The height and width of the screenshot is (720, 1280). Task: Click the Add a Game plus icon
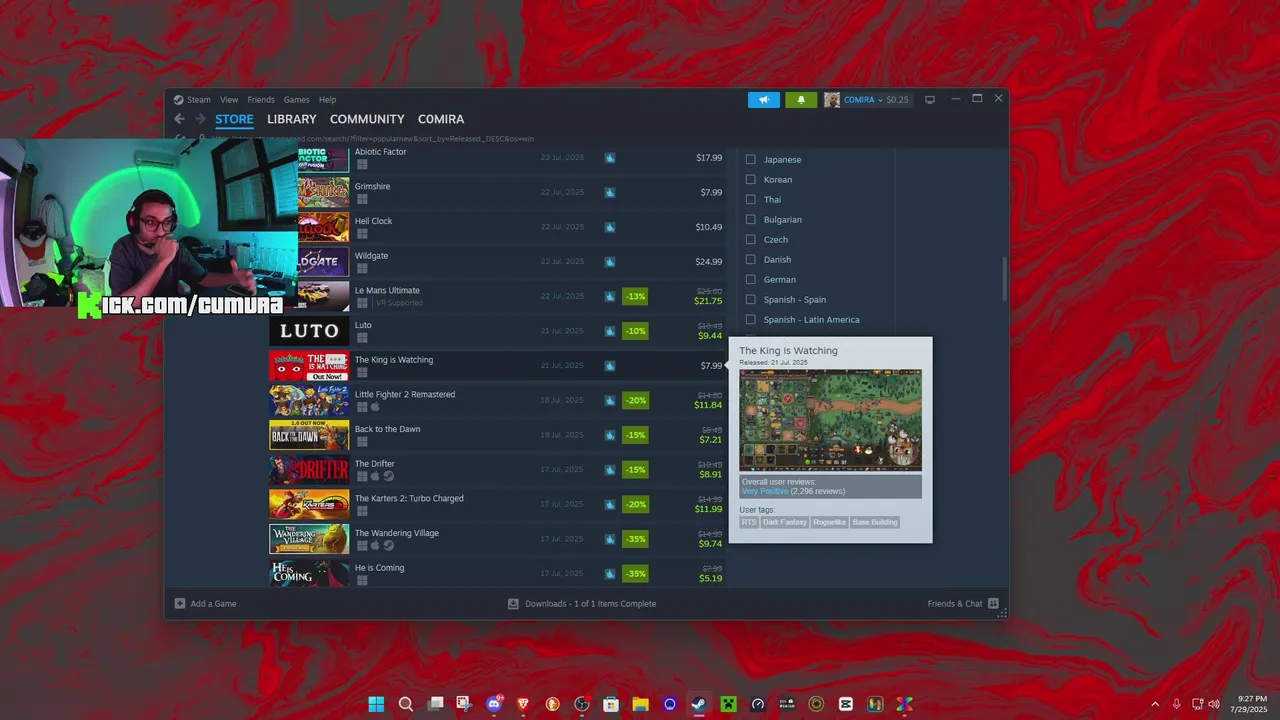[x=180, y=604]
